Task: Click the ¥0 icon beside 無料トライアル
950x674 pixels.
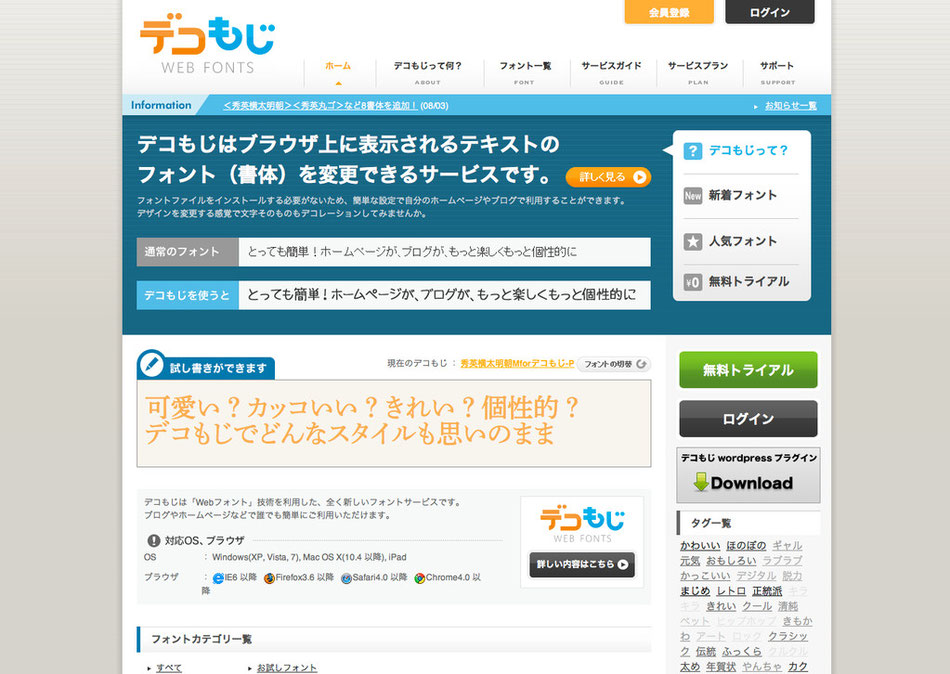Action: (693, 282)
